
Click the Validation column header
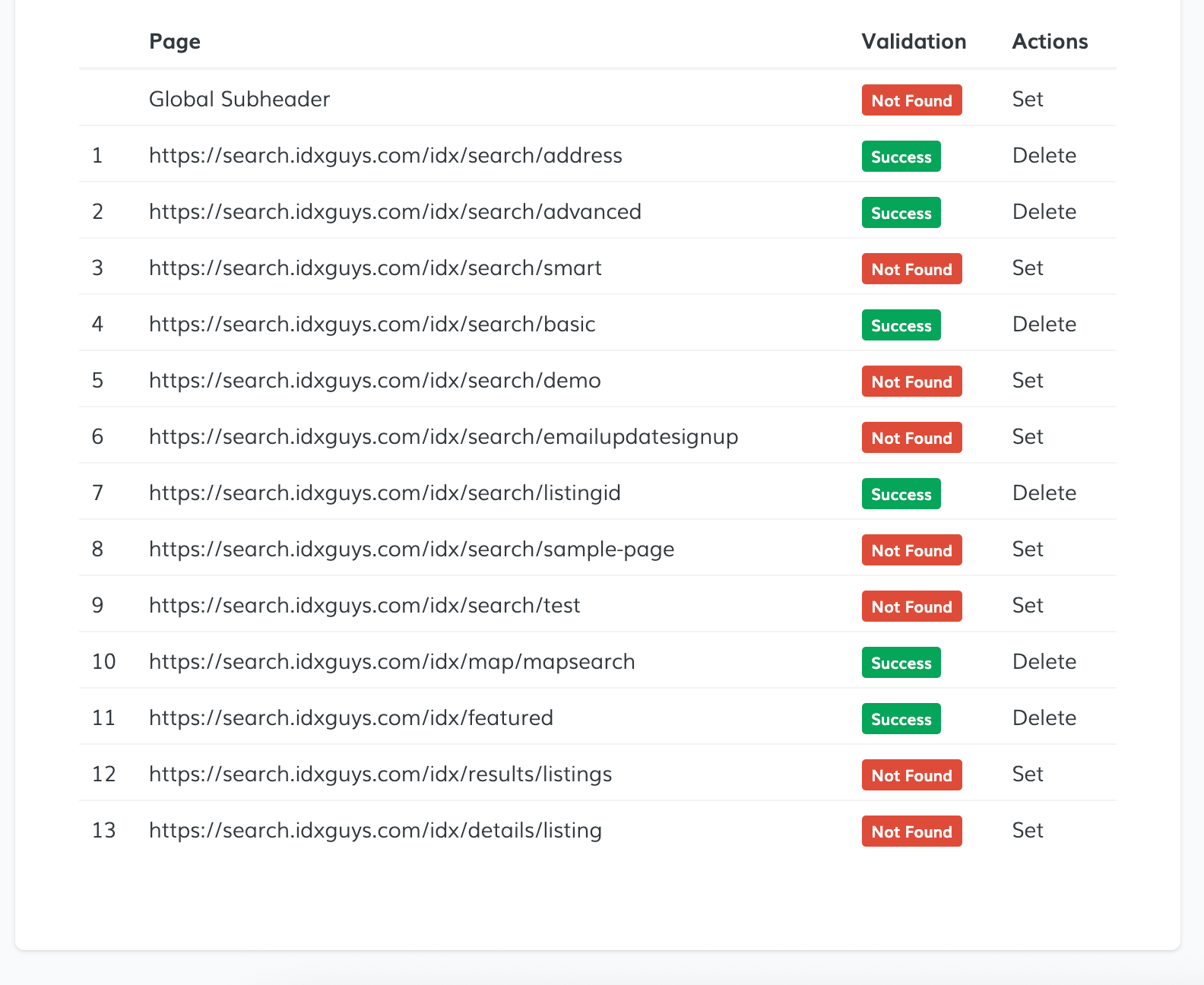click(x=914, y=42)
